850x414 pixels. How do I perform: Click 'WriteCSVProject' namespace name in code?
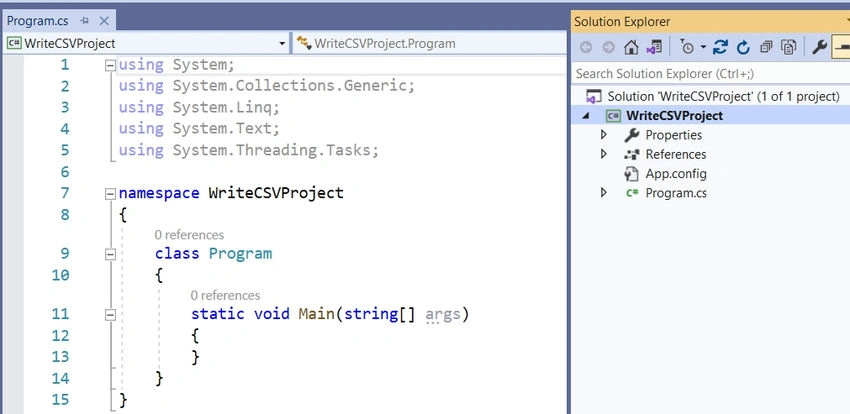click(276, 193)
